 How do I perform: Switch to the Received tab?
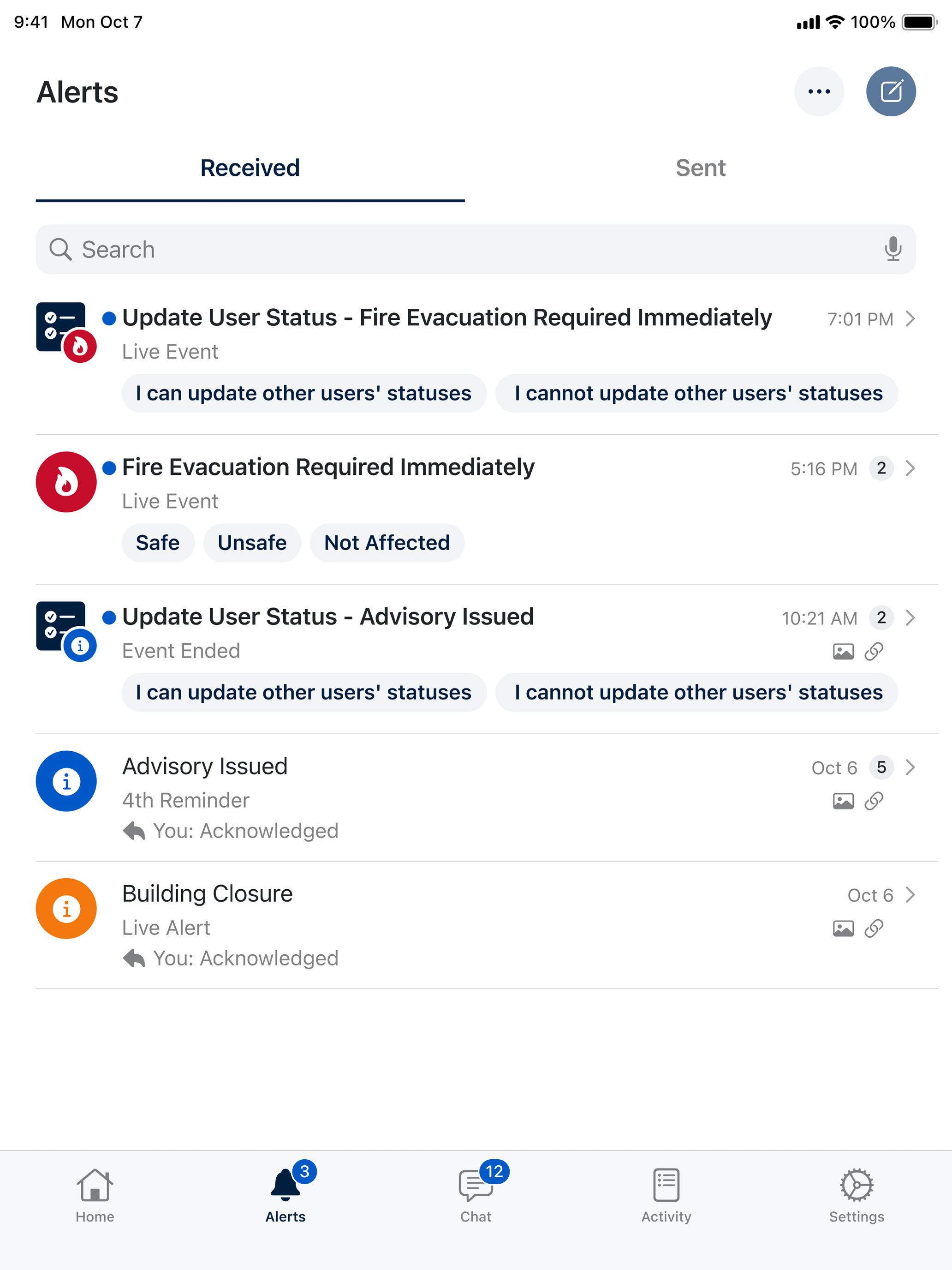pyautogui.click(x=250, y=168)
